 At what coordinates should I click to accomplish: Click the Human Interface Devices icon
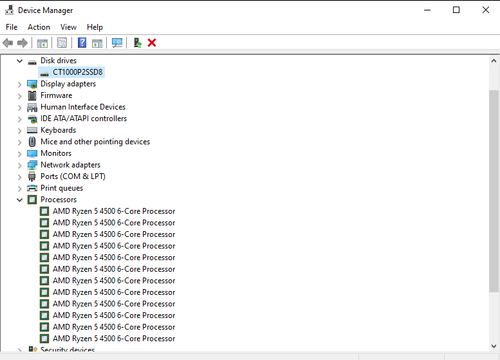tap(32, 107)
